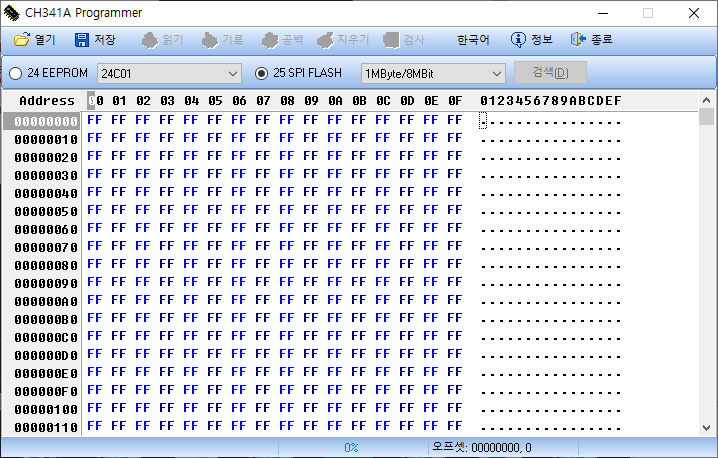This screenshot has height=458, width=718.
Task: Select address row 000000F0
Action: [x=46, y=392]
